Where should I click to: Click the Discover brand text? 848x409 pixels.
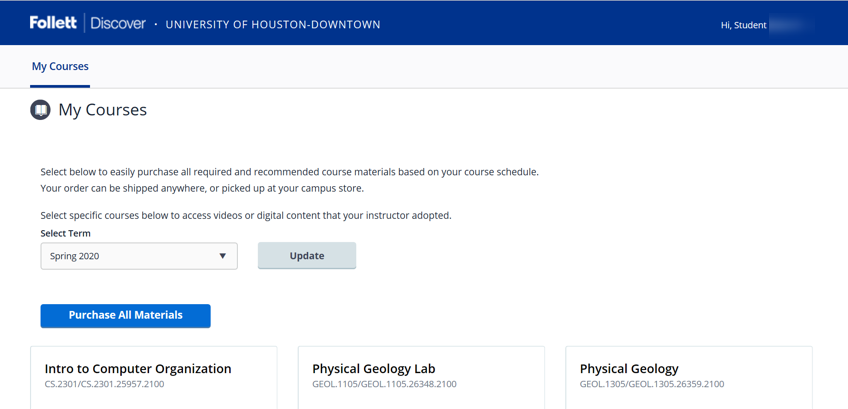(x=118, y=23)
